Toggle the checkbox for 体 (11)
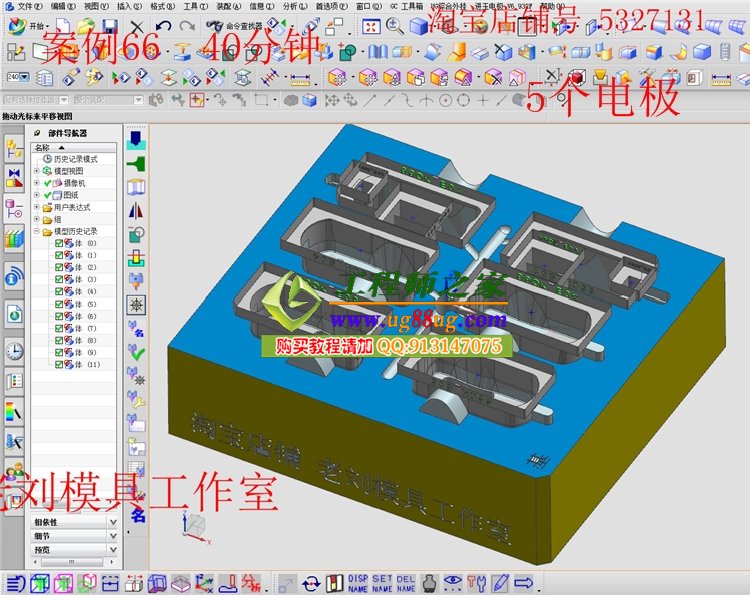The width and height of the screenshot is (750, 595). (x=59, y=364)
